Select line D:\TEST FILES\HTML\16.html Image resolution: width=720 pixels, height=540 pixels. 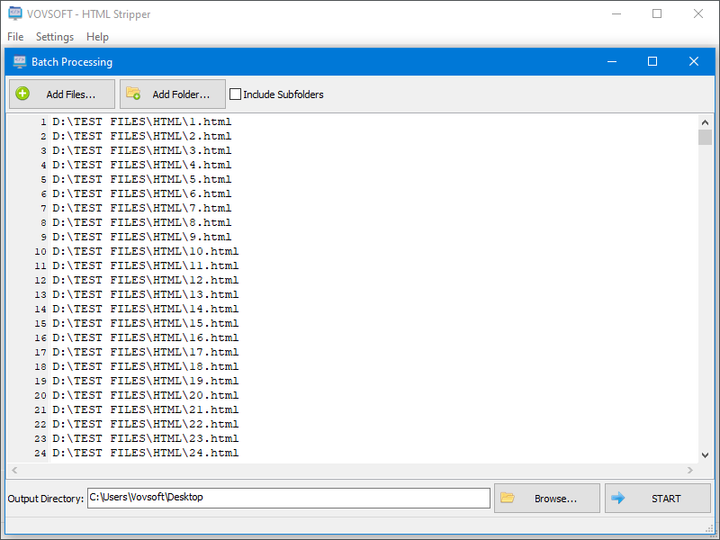[146, 338]
